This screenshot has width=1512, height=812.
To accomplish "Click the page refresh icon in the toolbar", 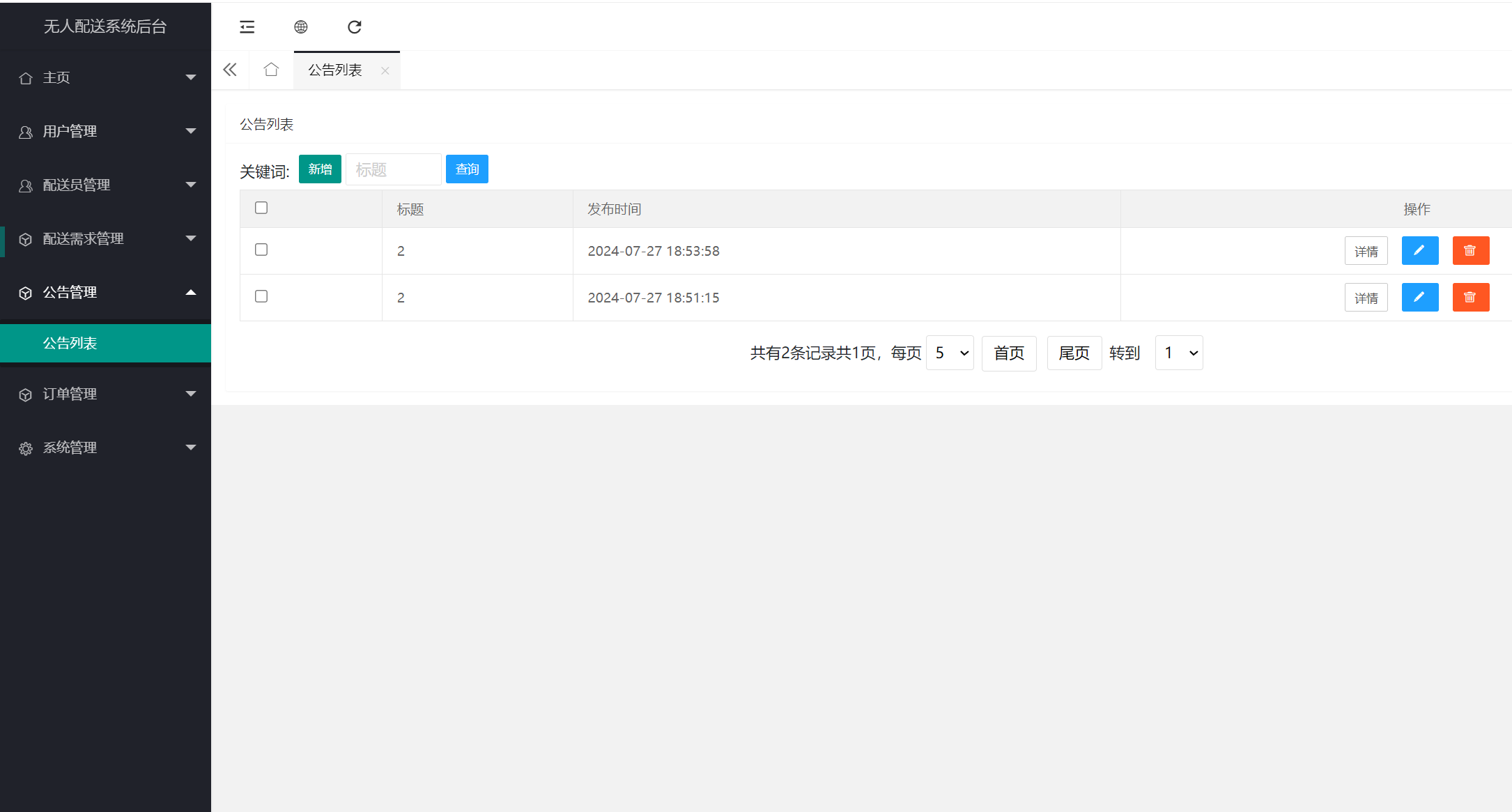I will (x=355, y=27).
